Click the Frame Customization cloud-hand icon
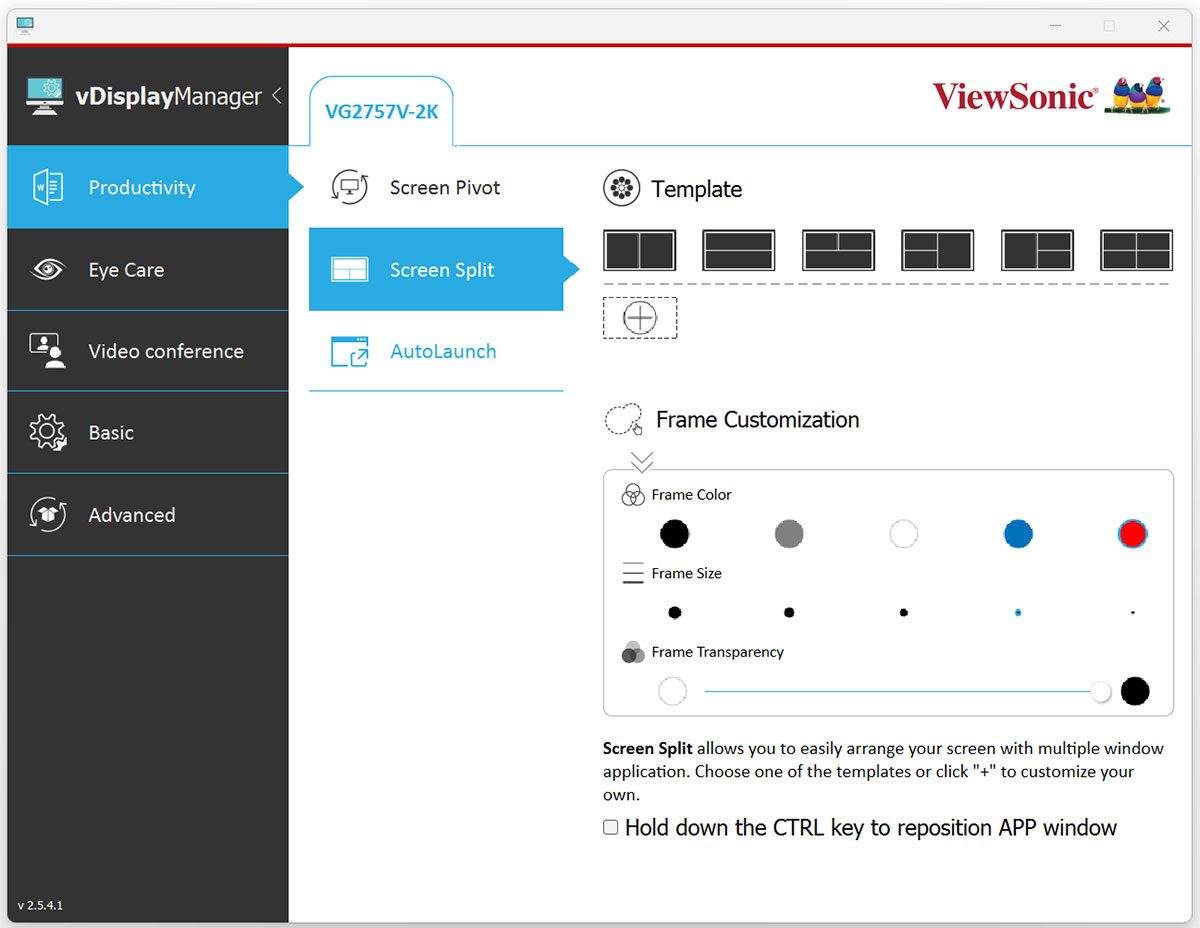The image size is (1200, 928). point(623,420)
